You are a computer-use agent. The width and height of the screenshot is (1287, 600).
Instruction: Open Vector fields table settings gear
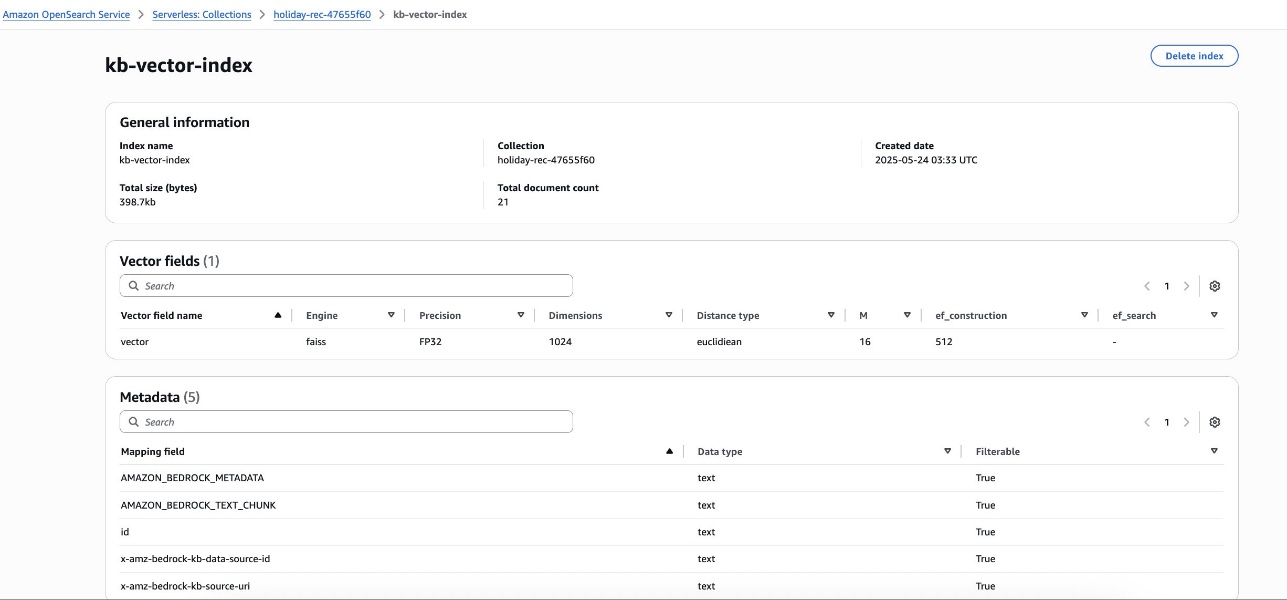[x=1215, y=286]
